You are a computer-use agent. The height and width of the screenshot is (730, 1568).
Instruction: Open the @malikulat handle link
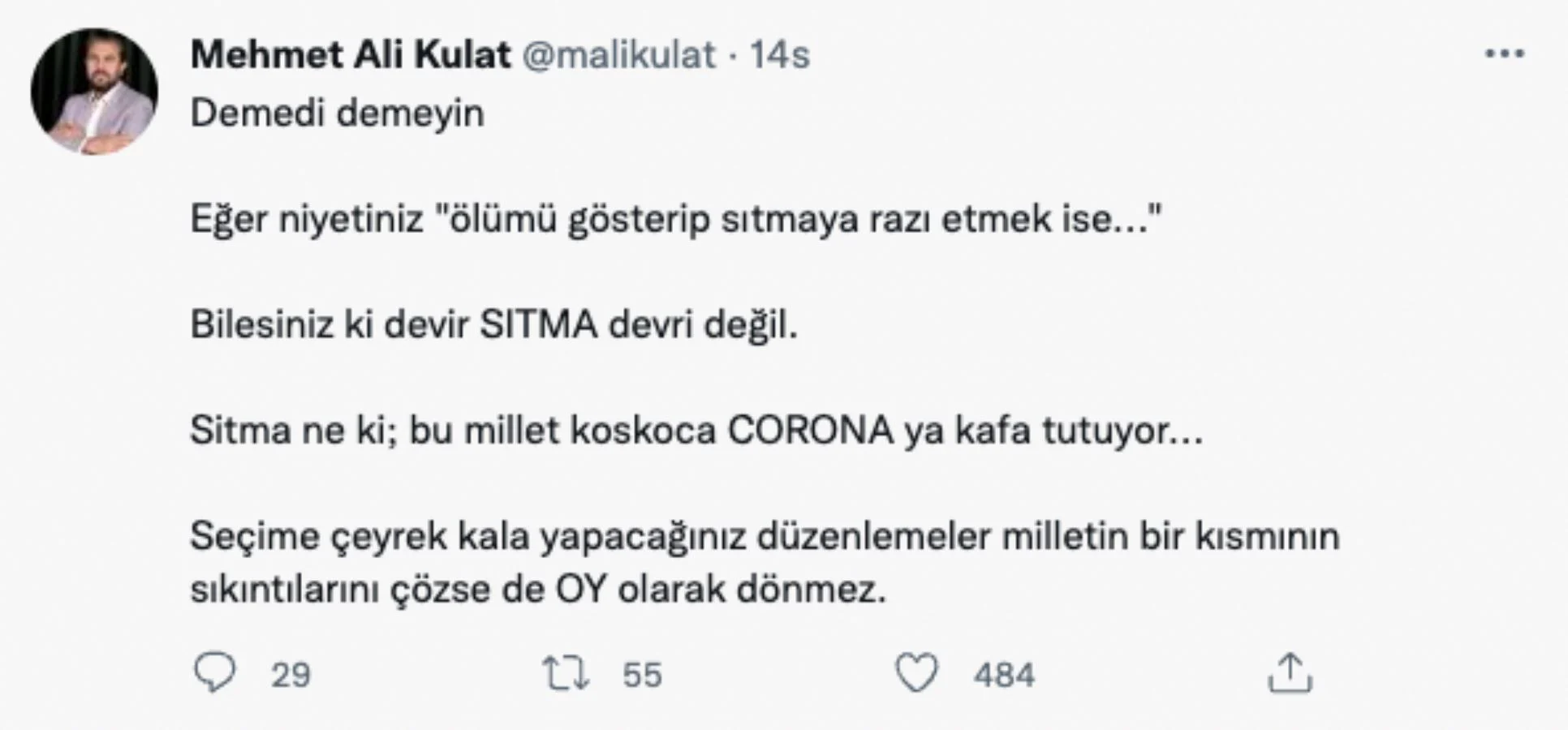pyautogui.click(x=619, y=55)
